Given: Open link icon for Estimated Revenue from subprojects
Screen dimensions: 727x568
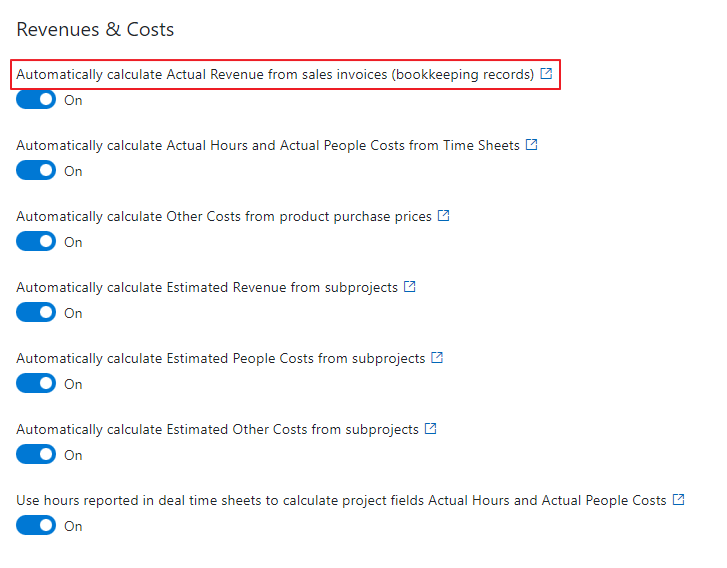Looking at the screenshot, I should point(409,286).
